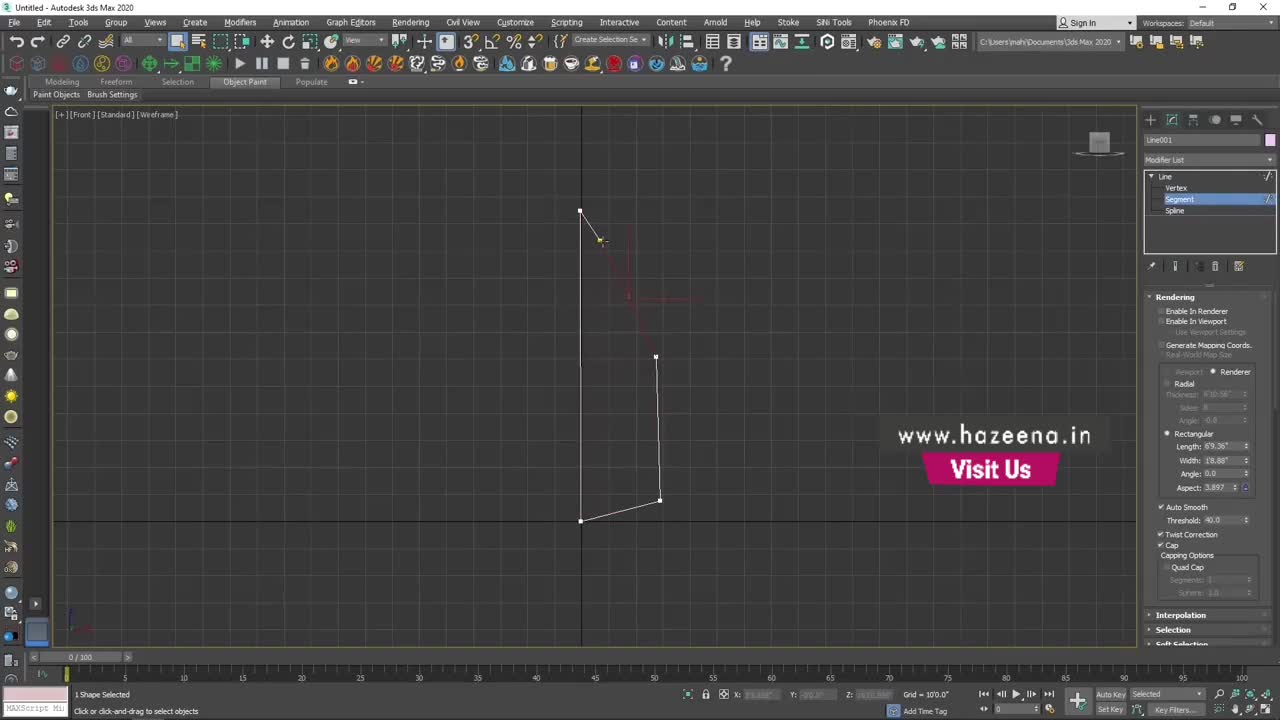Switch to the Utilities wrench panel tab
The height and width of the screenshot is (720, 1280).
(x=1257, y=119)
